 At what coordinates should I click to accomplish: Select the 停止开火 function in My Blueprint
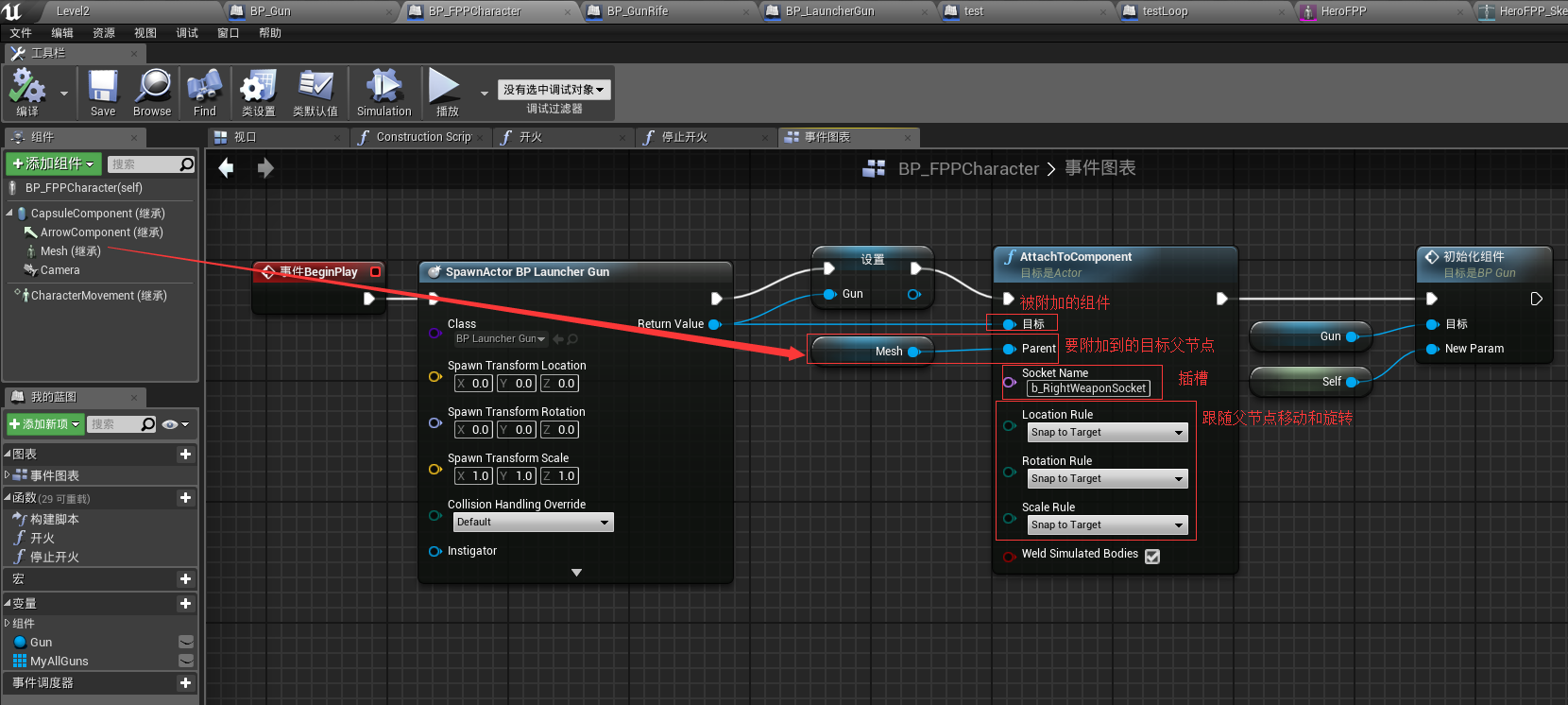pos(54,557)
